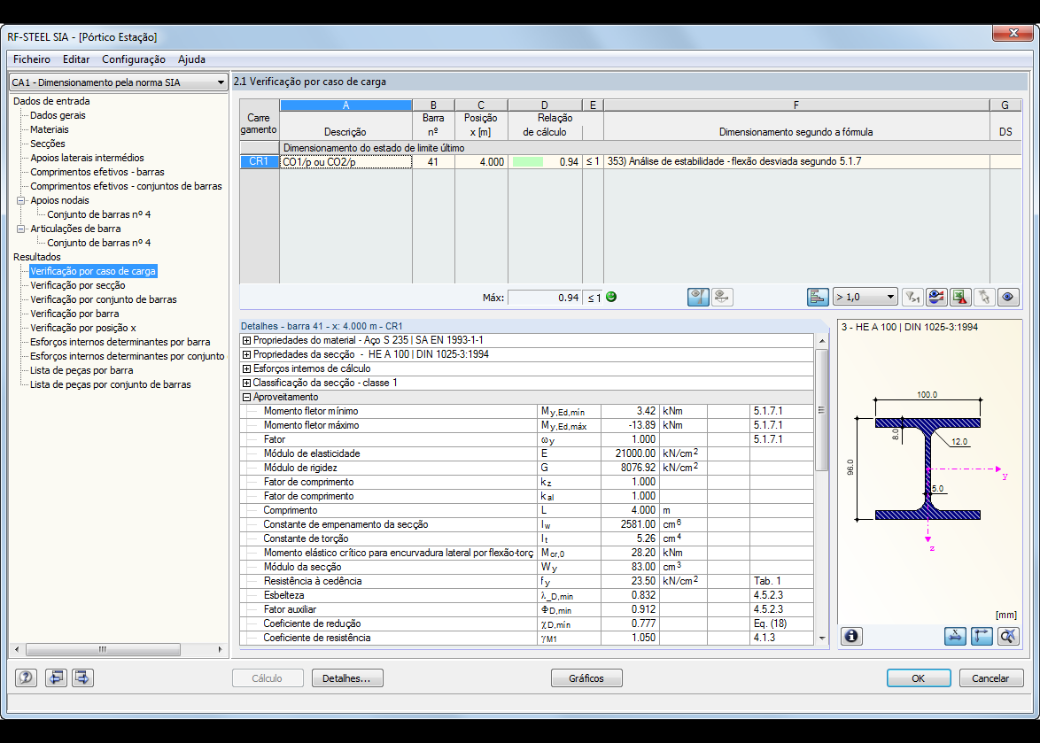Expand Propriedades da secção row
The width and height of the screenshot is (1040, 743).
247,355
